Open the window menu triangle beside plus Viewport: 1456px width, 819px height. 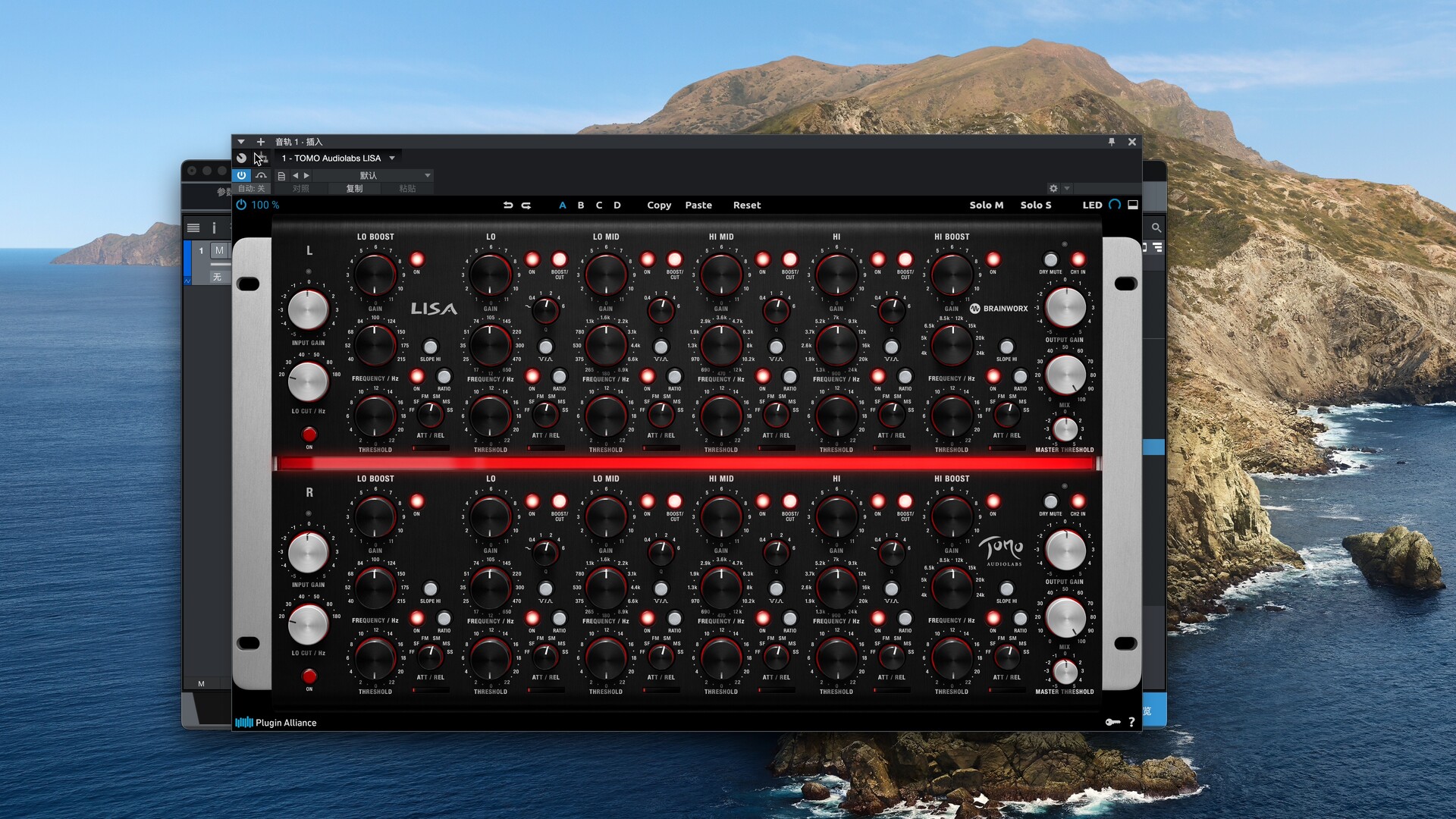click(x=241, y=142)
